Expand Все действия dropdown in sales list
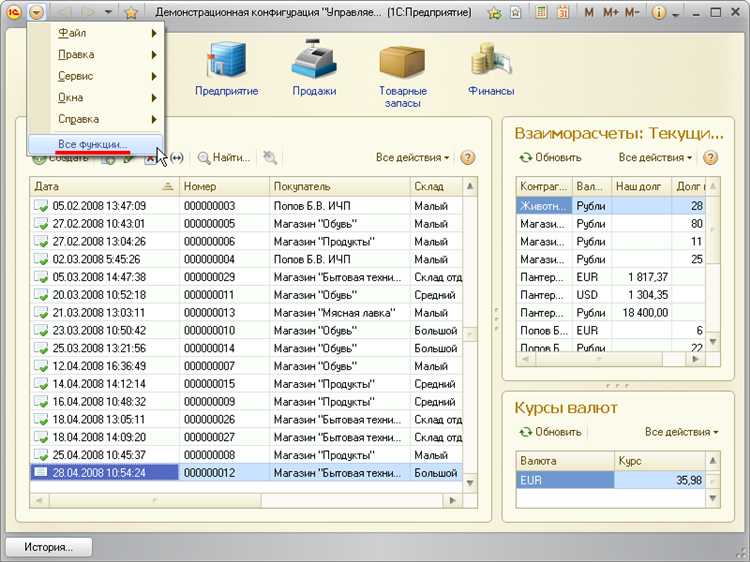 pos(412,158)
